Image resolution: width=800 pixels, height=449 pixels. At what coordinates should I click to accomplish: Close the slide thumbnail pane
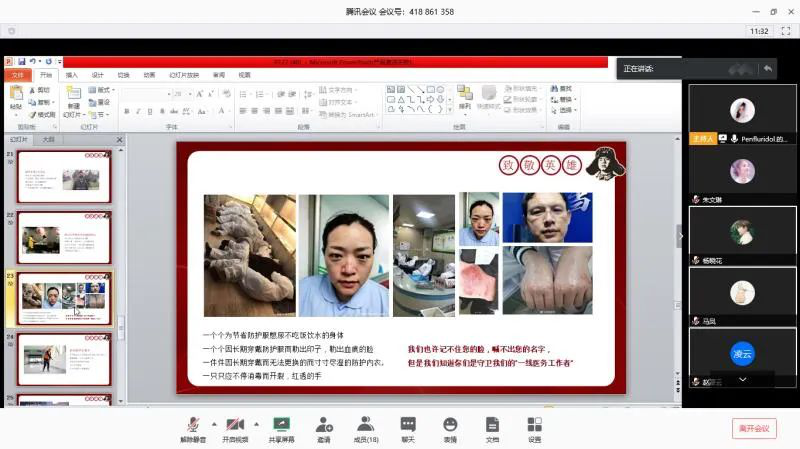pyautogui.click(x=119, y=139)
